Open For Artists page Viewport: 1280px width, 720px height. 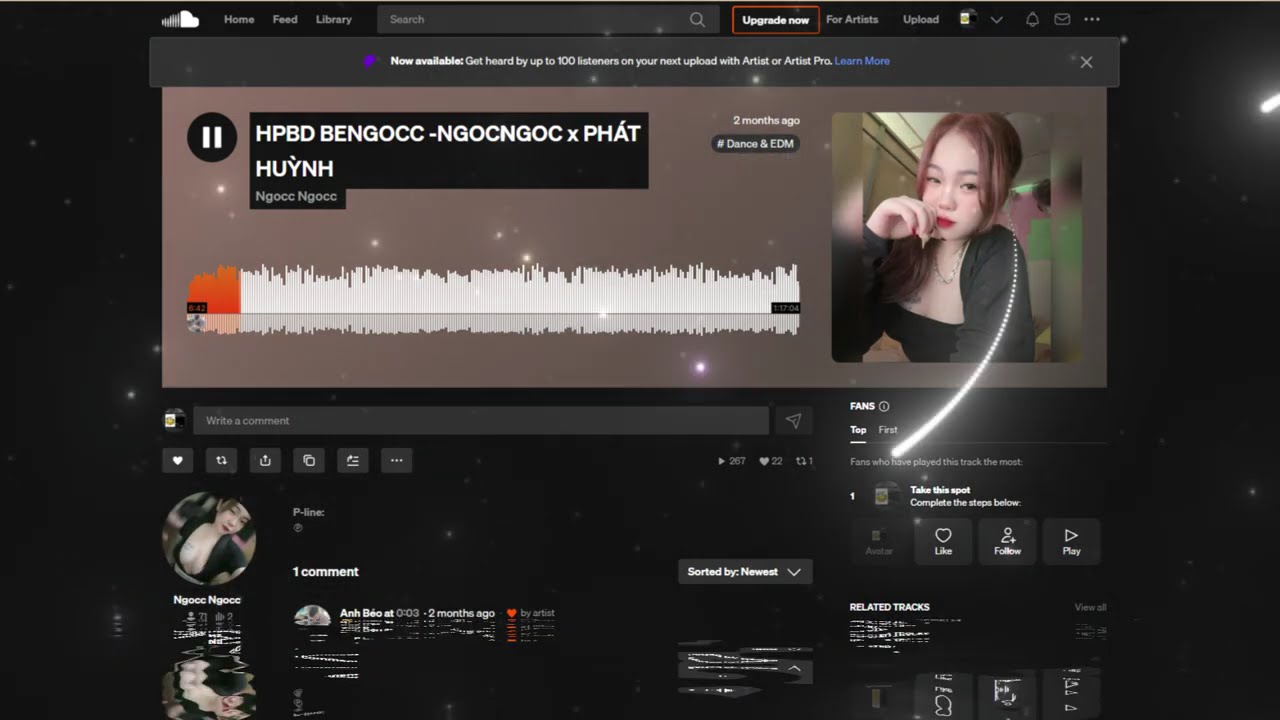pyautogui.click(x=852, y=19)
